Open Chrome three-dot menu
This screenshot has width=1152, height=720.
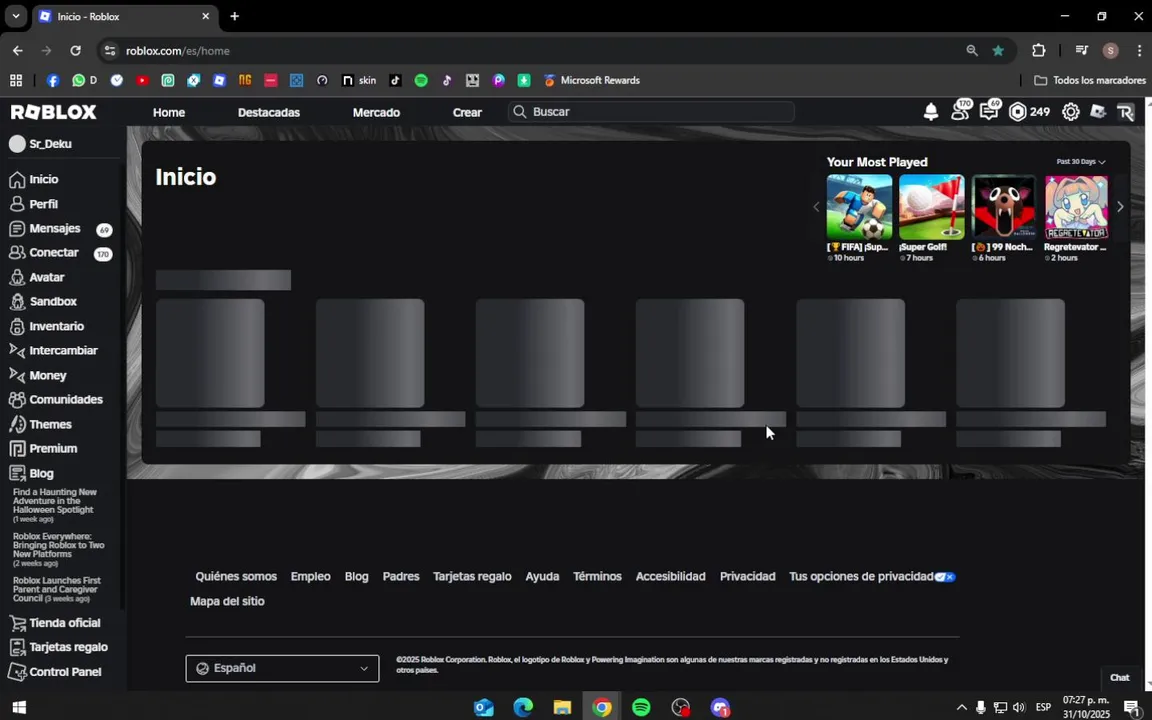(1139, 51)
